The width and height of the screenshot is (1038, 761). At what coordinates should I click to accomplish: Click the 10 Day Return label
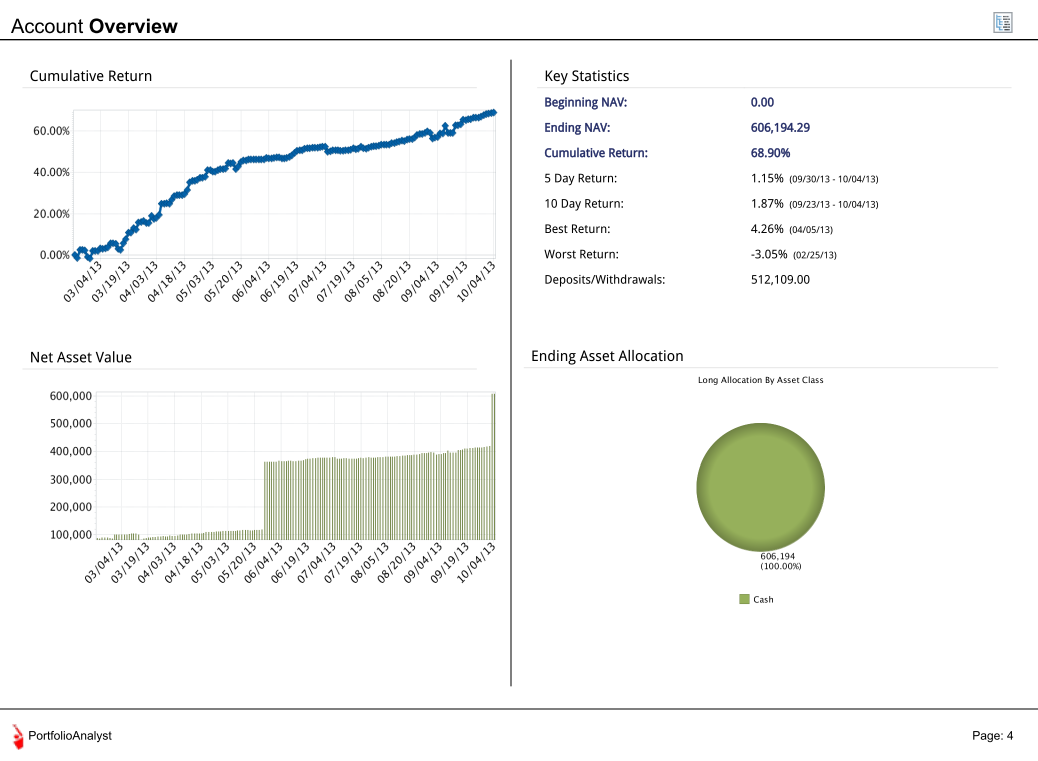(584, 203)
